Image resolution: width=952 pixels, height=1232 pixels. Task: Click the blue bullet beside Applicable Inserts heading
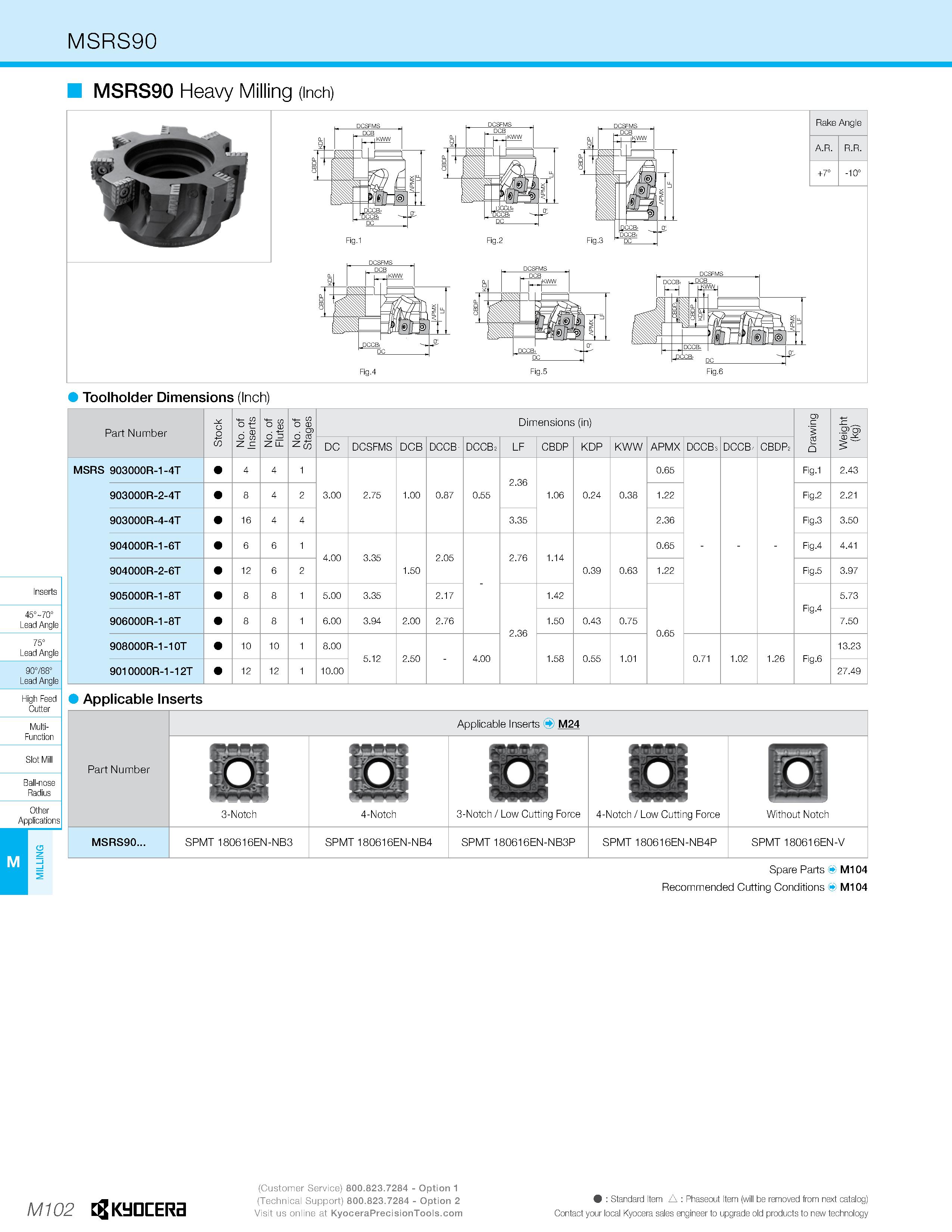[x=73, y=699]
